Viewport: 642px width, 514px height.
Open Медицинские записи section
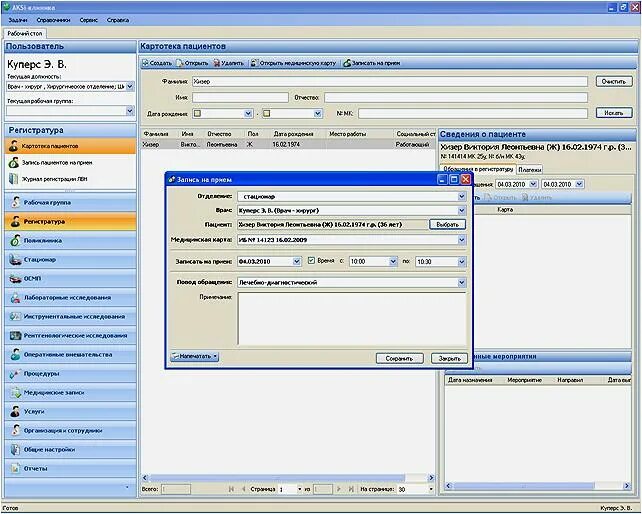click(70, 392)
